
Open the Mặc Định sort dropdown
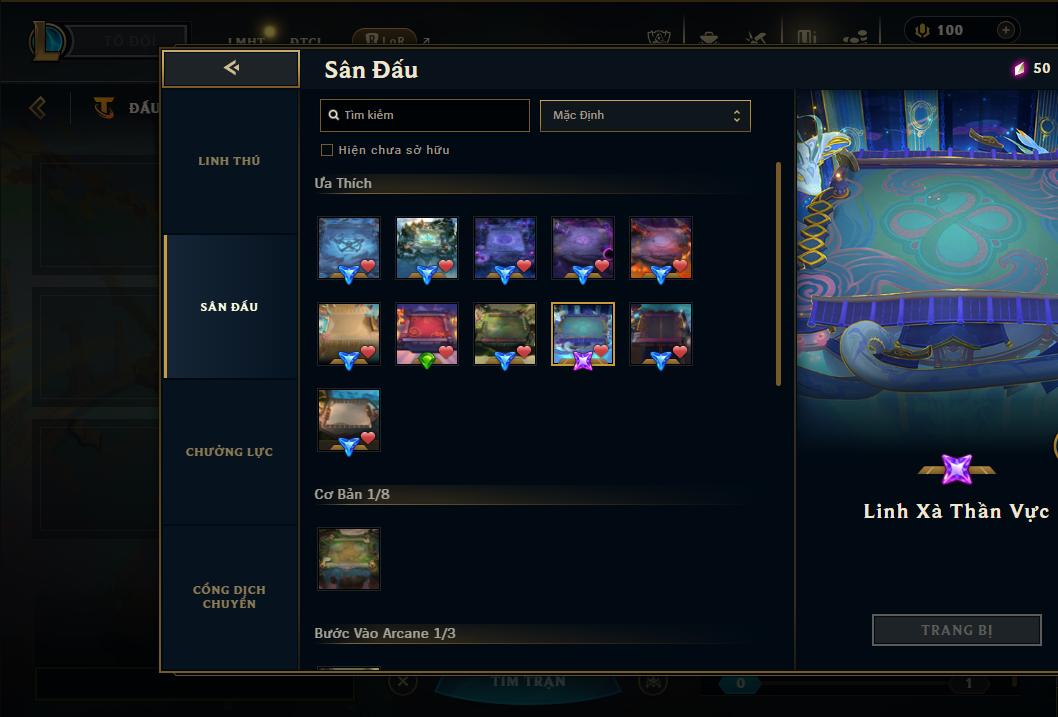pos(645,115)
